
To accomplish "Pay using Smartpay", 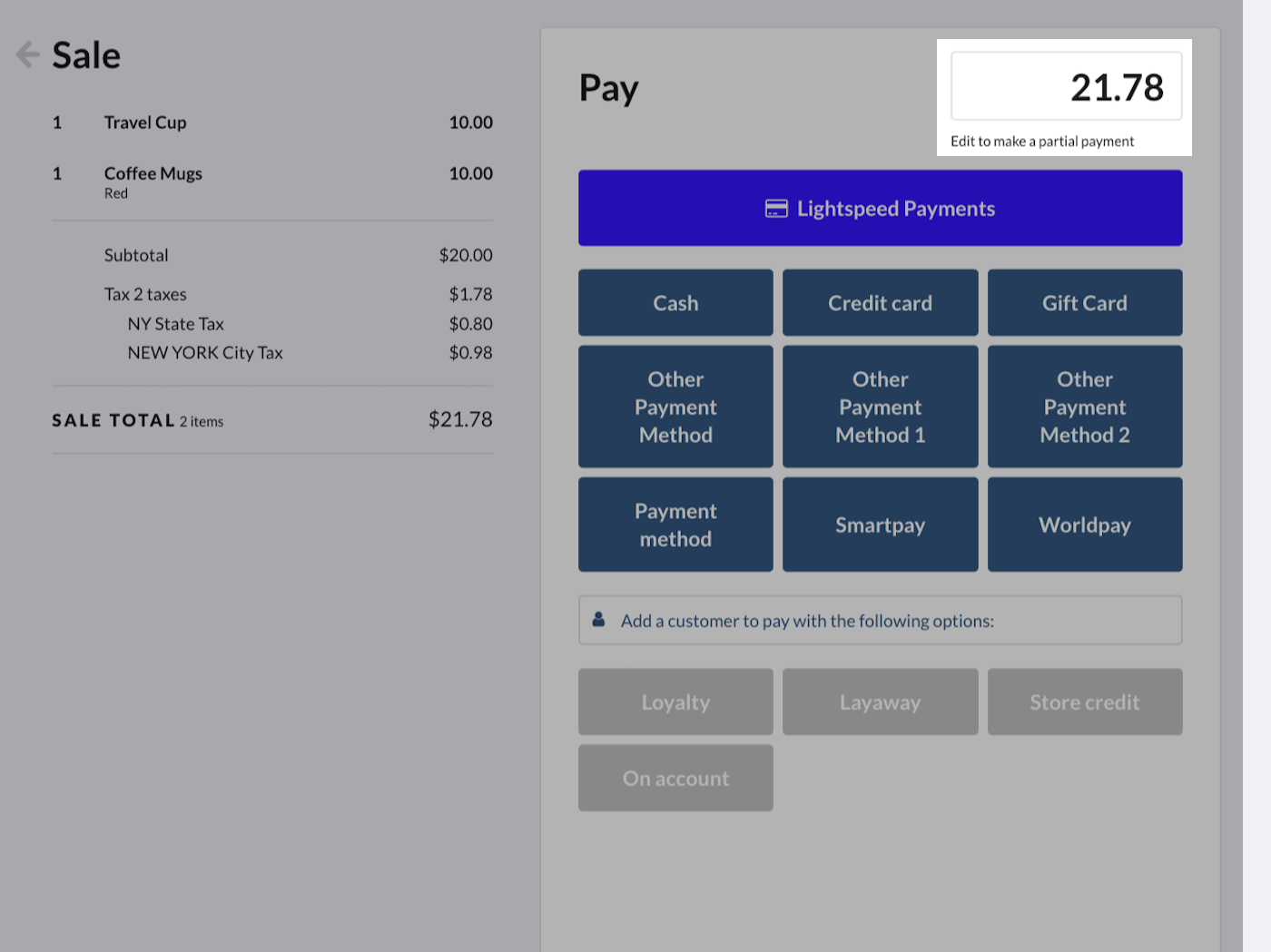I will [880, 525].
